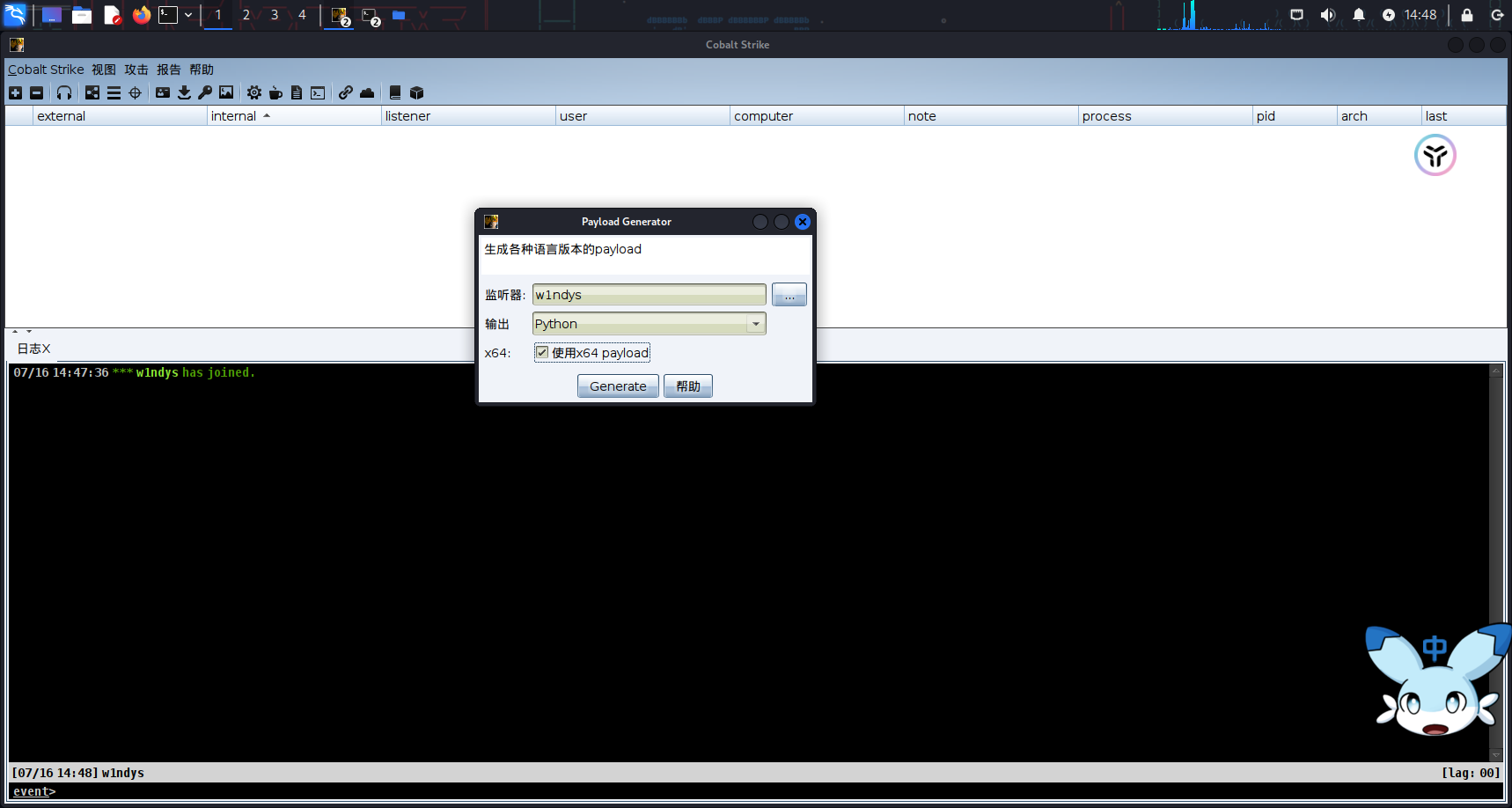
Task: Expand the terminal launcher dropdown arrow in taskbar
Action: pos(188,15)
